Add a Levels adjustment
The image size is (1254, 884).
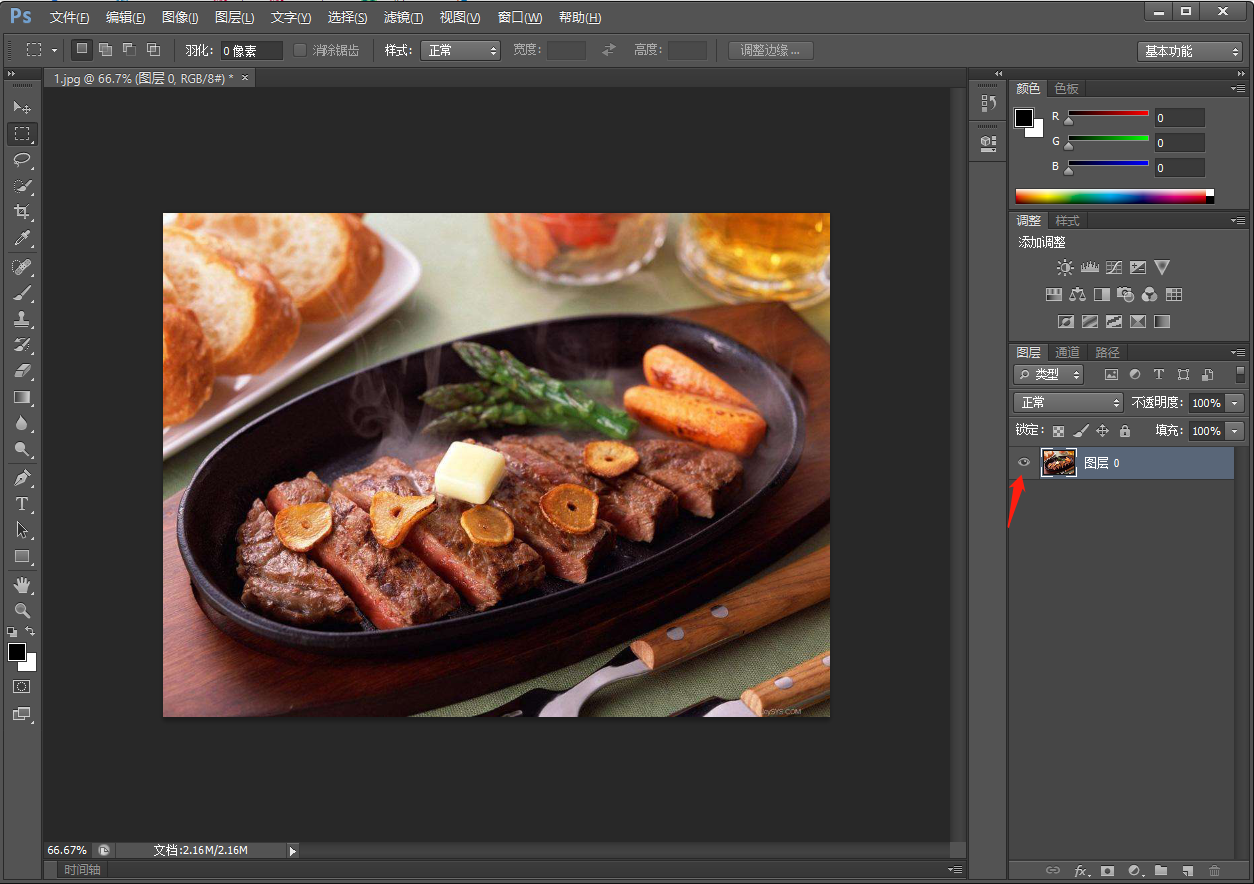(1089, 268)
